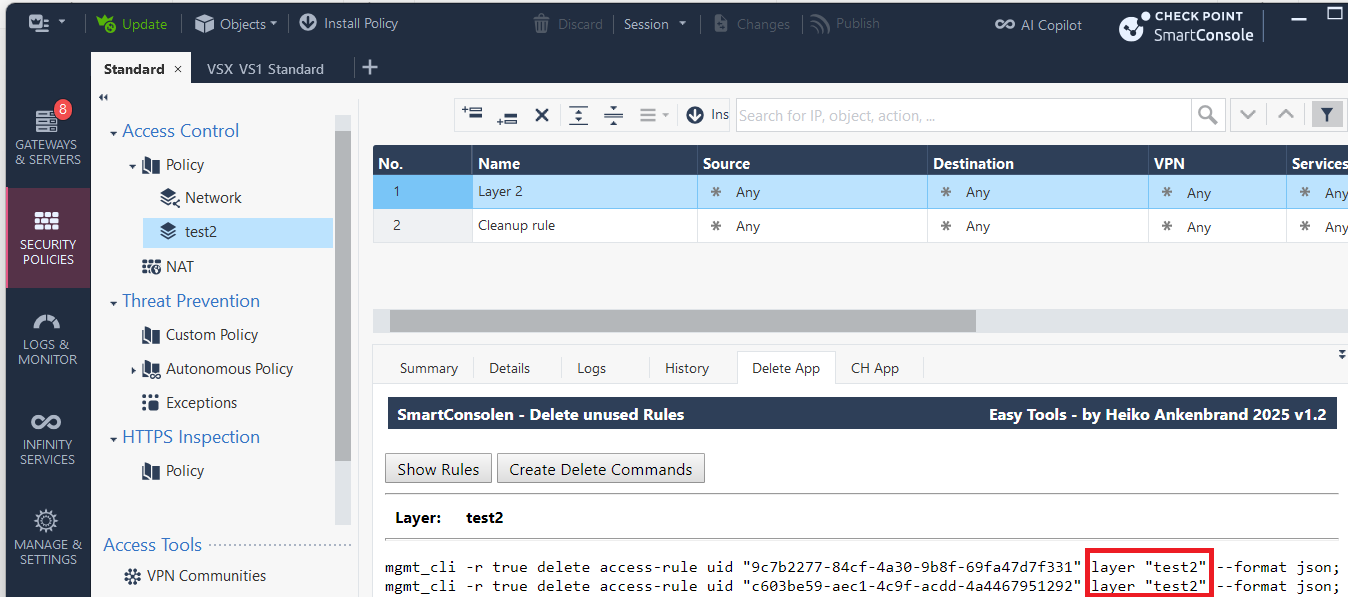Open Exceptions under Threat Prevention
The width and height of the screenshot is (1348, 597).
pyautogui.click(x=201, y=403)
